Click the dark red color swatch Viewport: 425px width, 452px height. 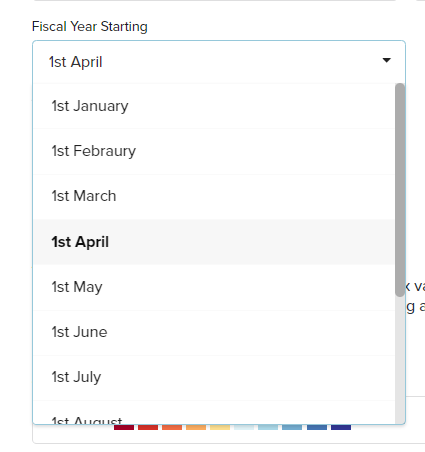coord(124,427)
